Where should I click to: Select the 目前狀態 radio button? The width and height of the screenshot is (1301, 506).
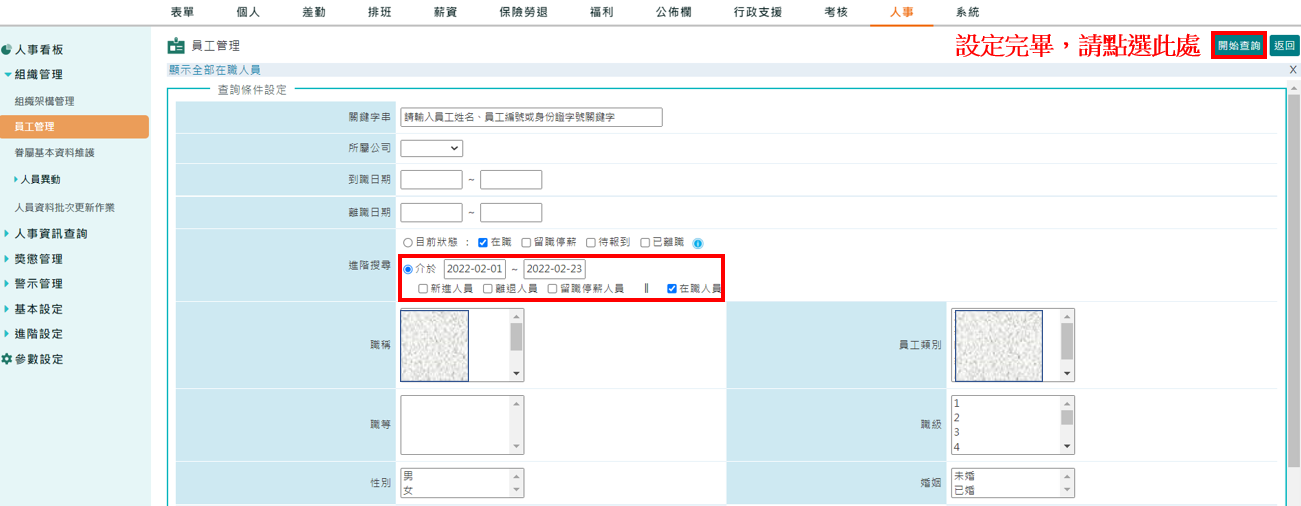(408, 242)
